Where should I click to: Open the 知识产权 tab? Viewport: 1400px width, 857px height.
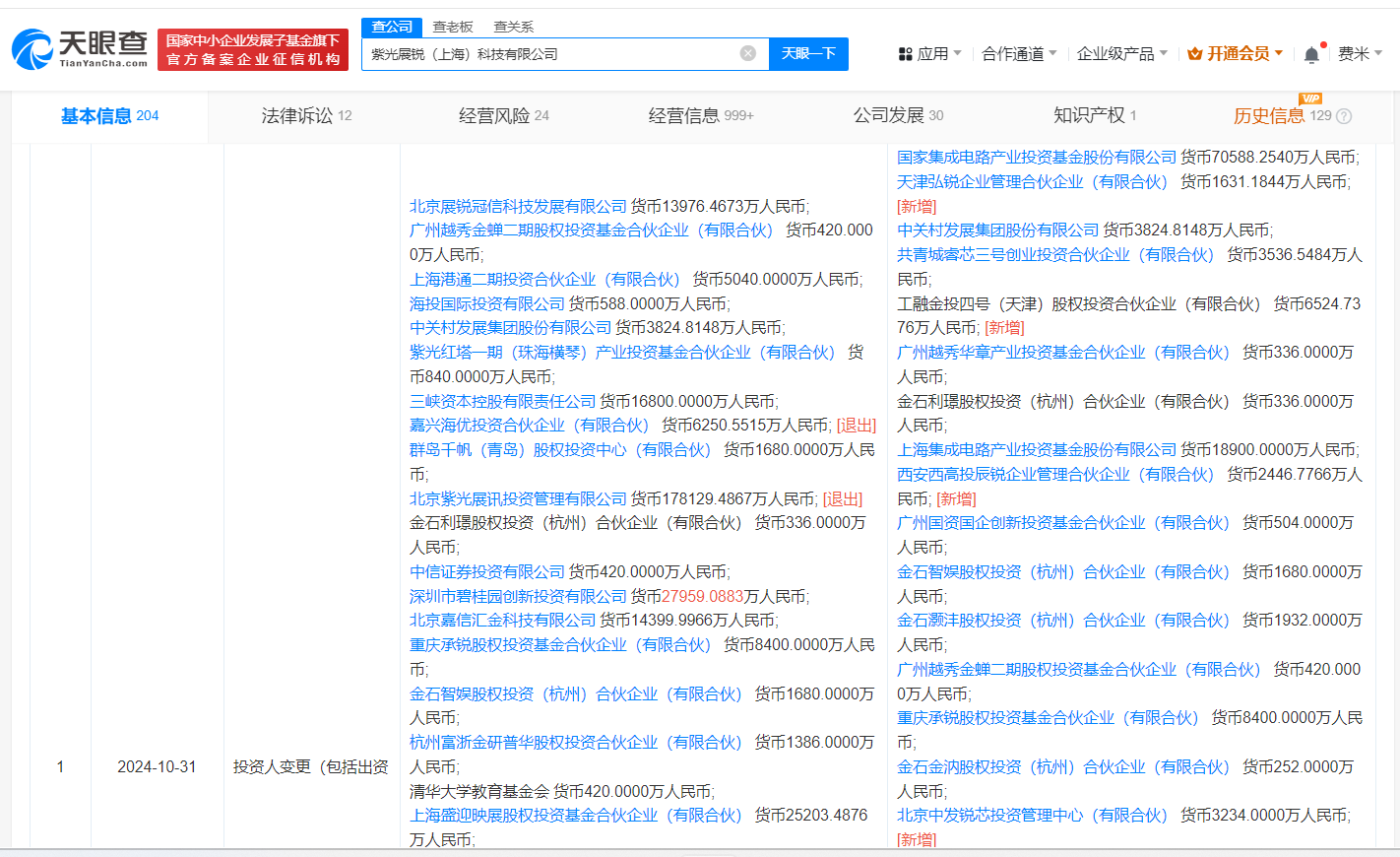1095,116
